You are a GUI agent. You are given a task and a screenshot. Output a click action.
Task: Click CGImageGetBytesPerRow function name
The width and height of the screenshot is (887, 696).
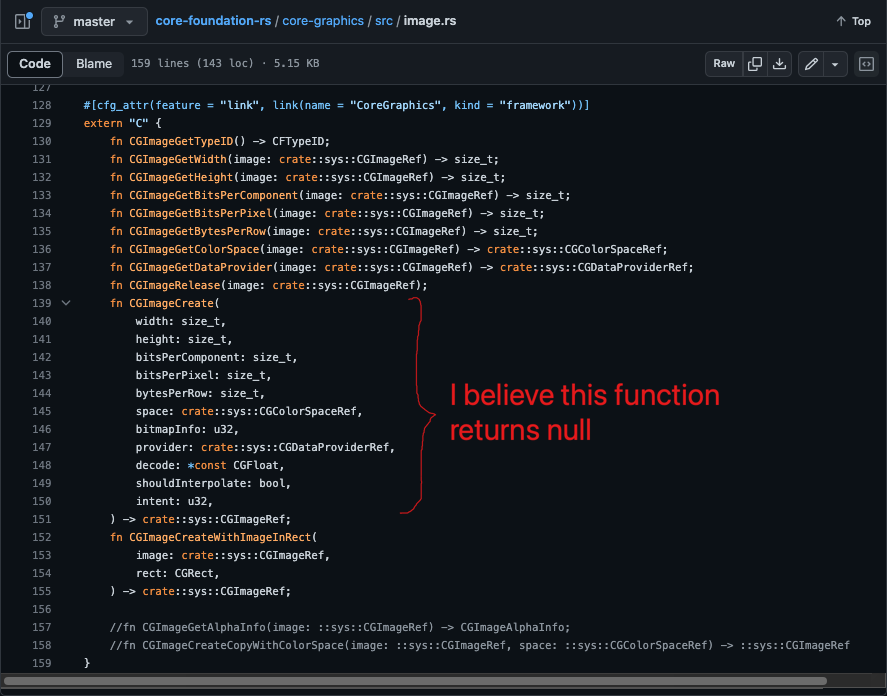coord(197,231)
